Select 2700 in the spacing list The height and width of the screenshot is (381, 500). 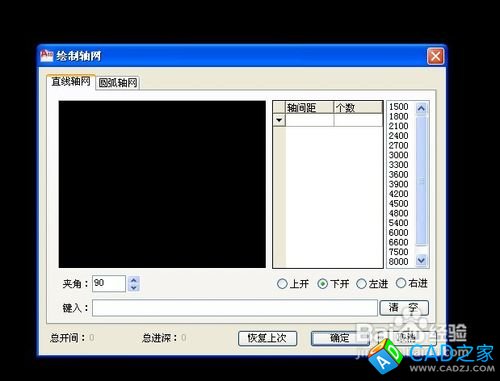coord(398,145)
